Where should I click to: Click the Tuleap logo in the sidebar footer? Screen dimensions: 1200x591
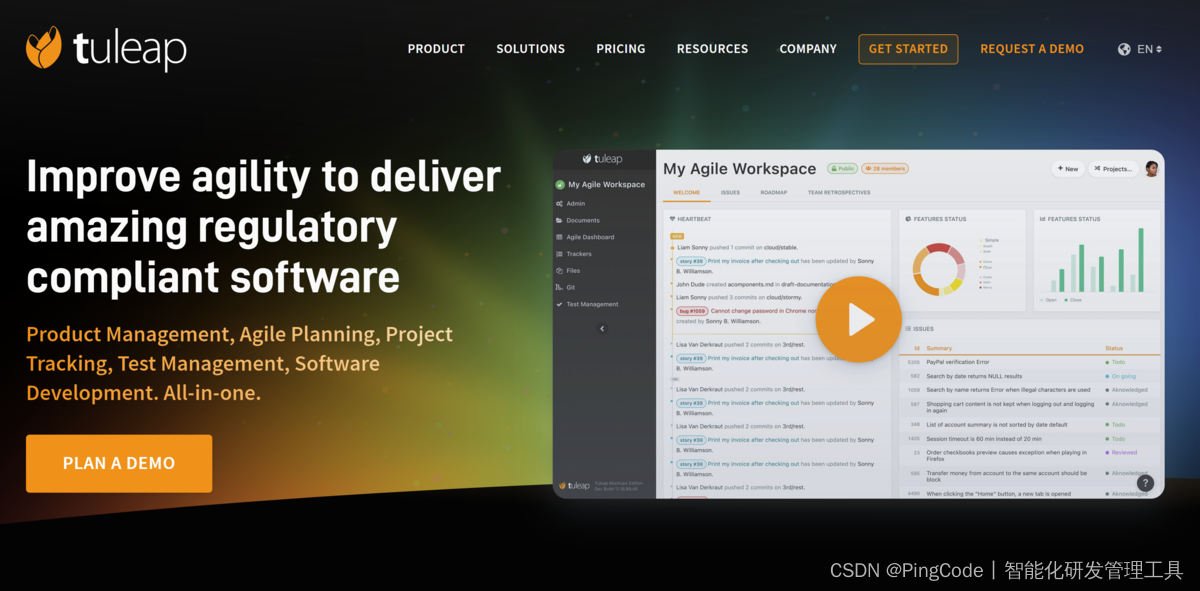click(574, 485)
